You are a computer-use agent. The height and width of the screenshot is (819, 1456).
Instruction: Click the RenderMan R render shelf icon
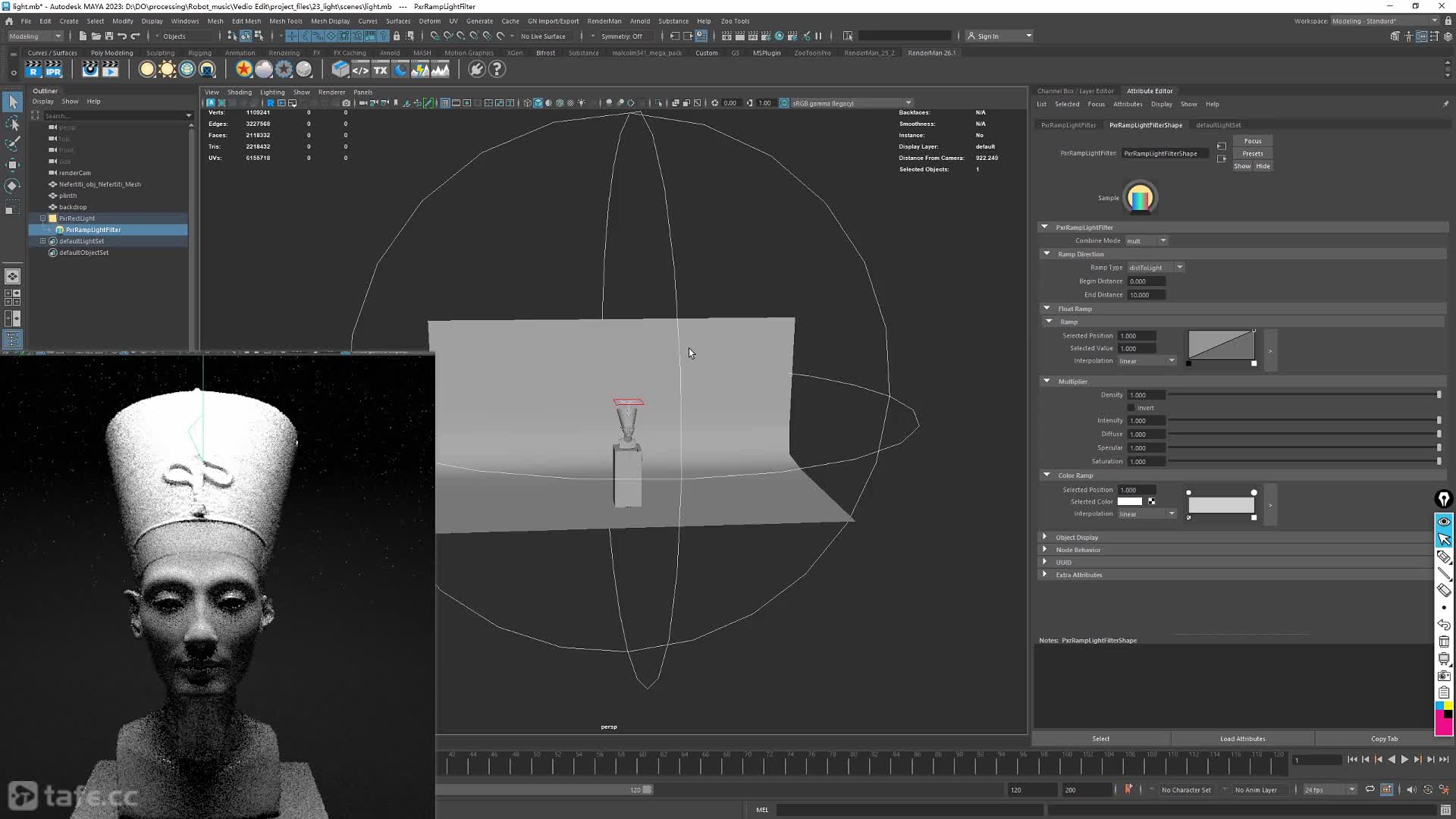point(33,70)
